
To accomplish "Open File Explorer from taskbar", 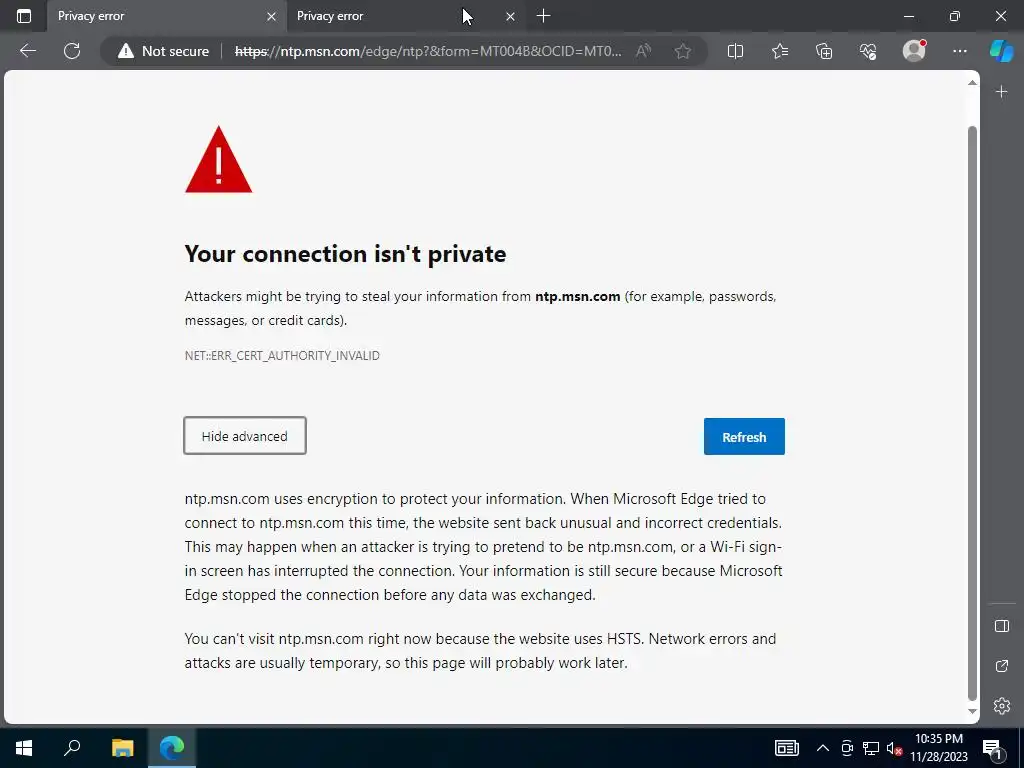I will click(122, 748).
